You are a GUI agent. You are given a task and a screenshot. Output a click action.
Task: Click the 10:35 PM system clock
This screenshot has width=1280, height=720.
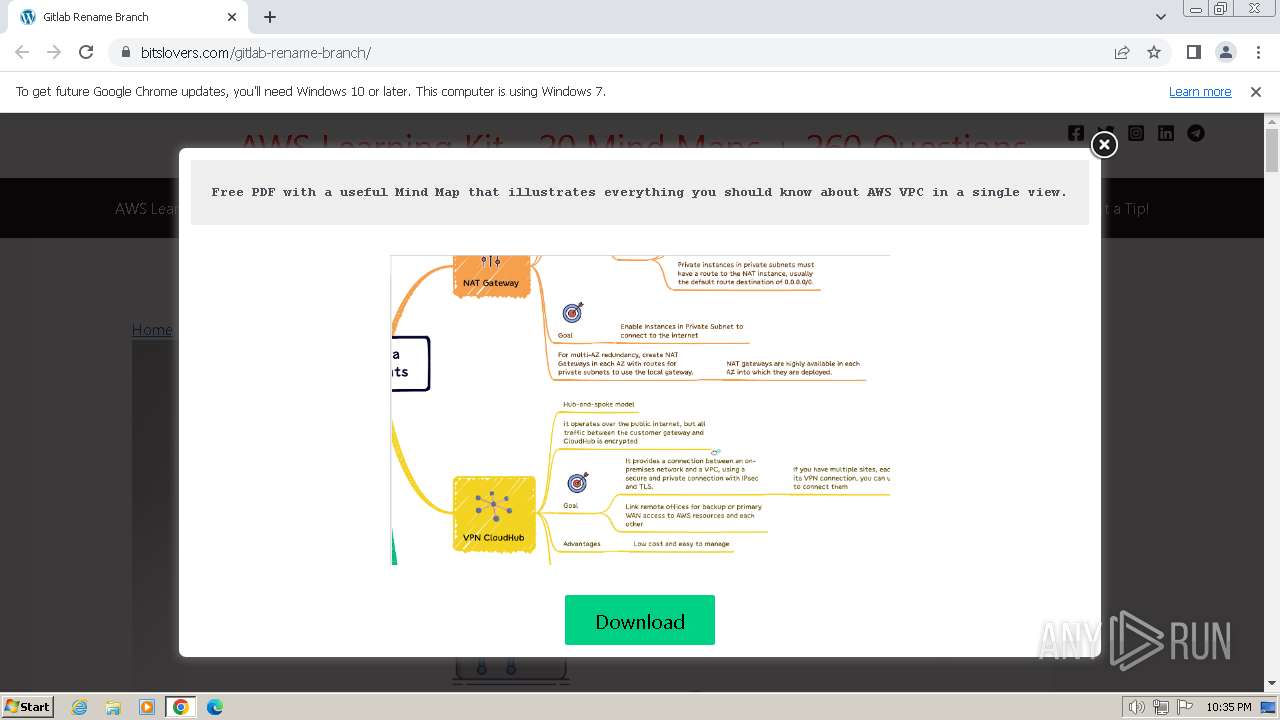tap(1229, 707)
